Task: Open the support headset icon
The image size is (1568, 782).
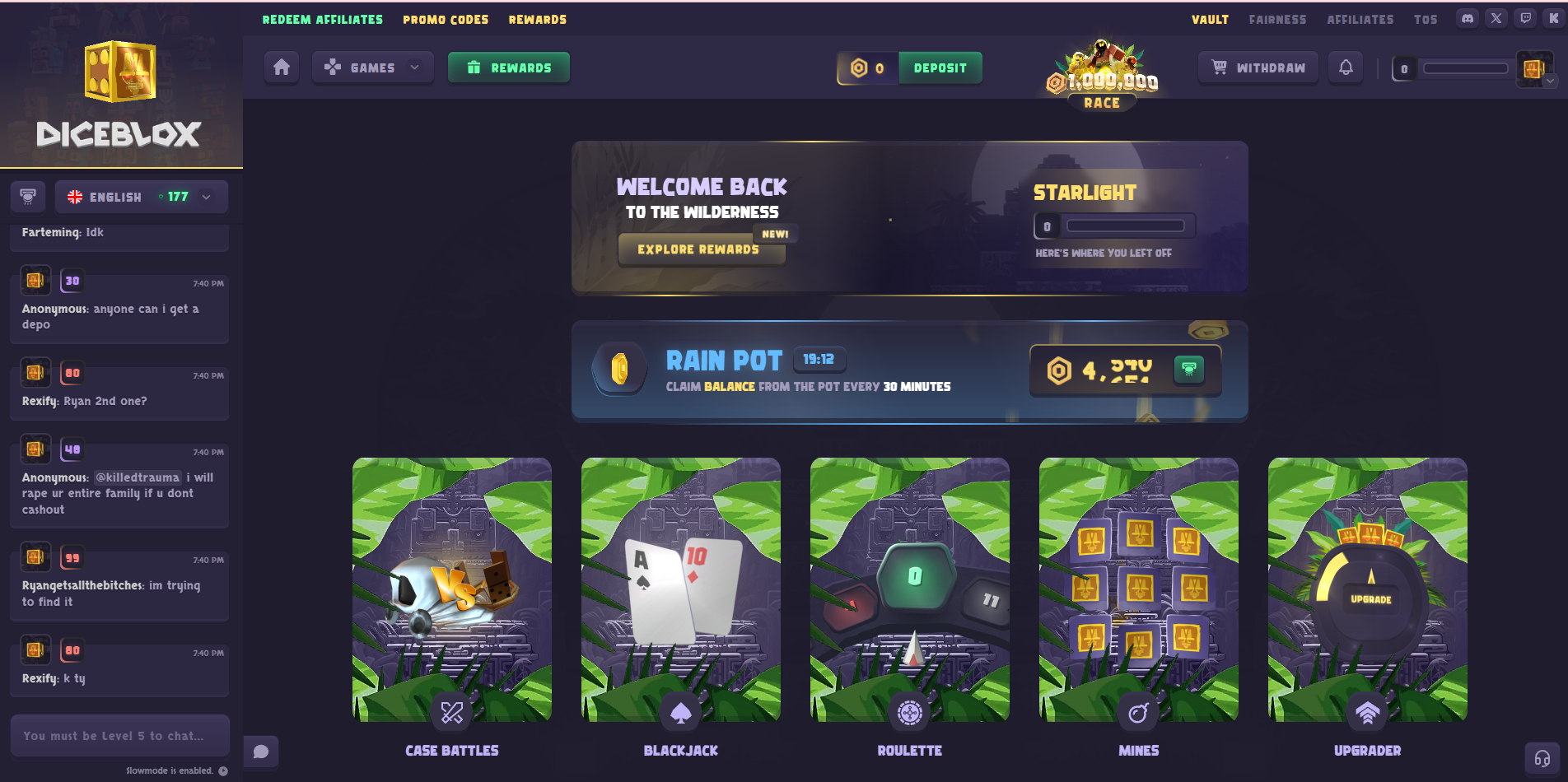Action: coord(1542,758)
